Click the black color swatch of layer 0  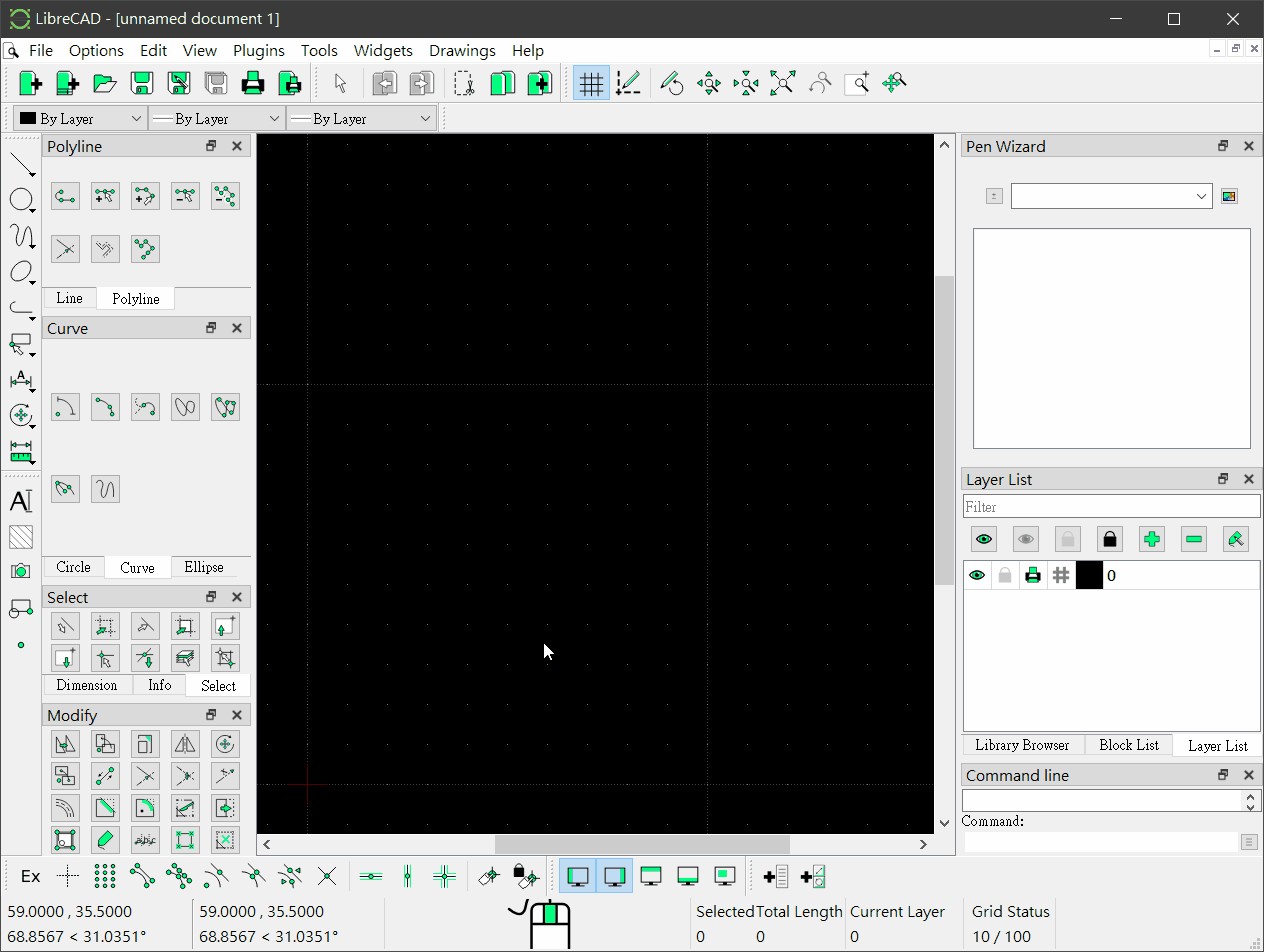[x=1089, y=575]
